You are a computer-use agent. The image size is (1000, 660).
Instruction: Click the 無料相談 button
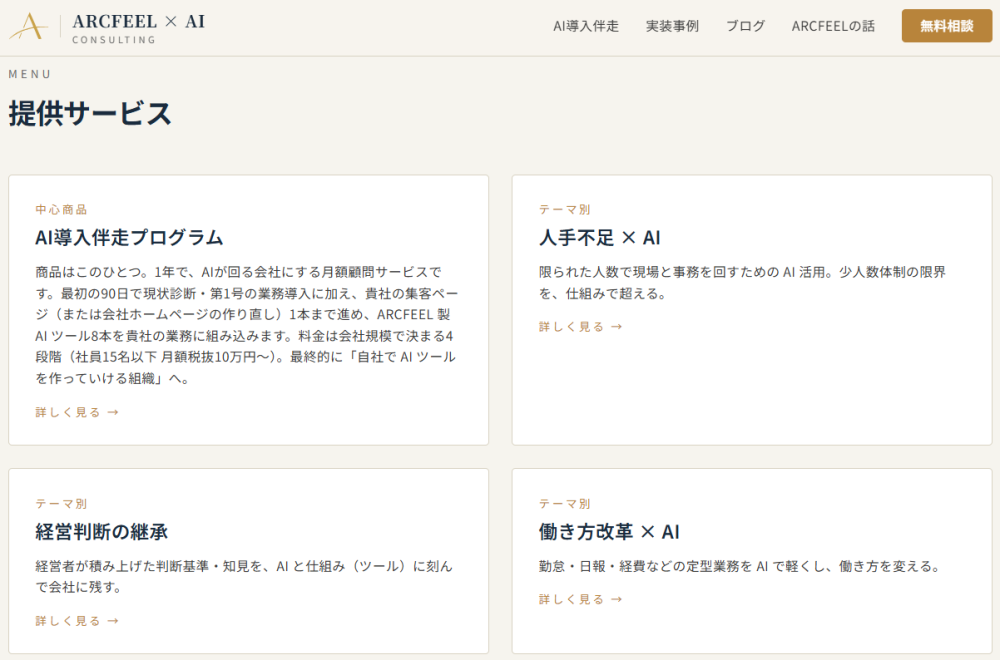tap(946, 26)
